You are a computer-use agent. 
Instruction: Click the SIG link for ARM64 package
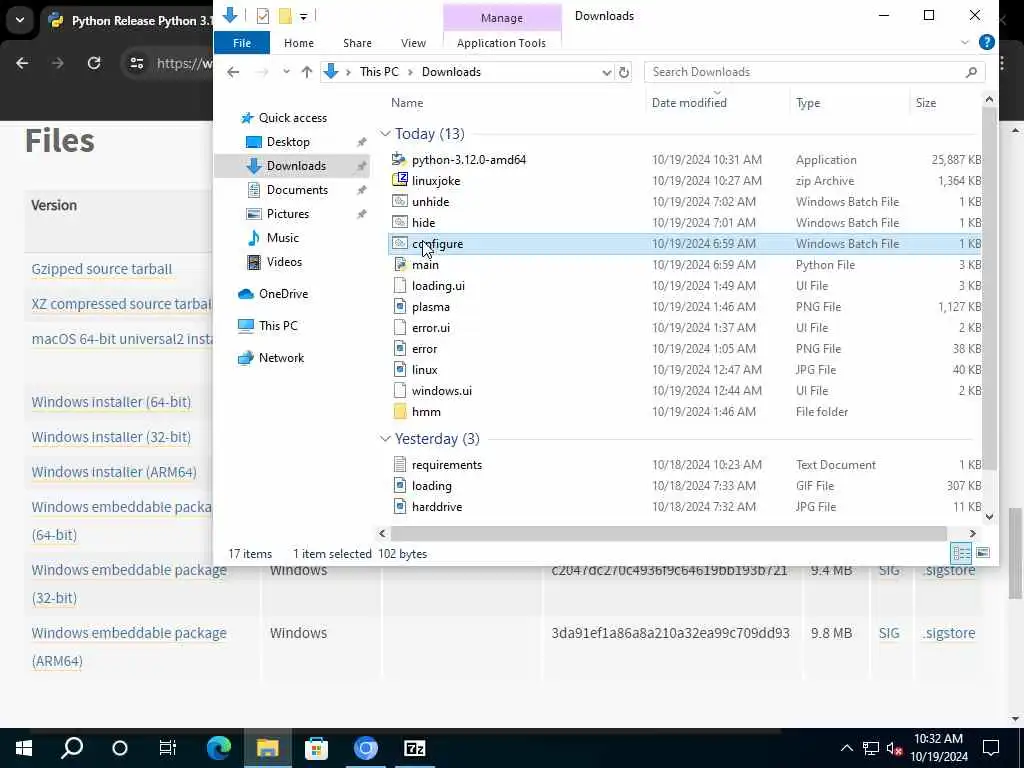point(889,633)
